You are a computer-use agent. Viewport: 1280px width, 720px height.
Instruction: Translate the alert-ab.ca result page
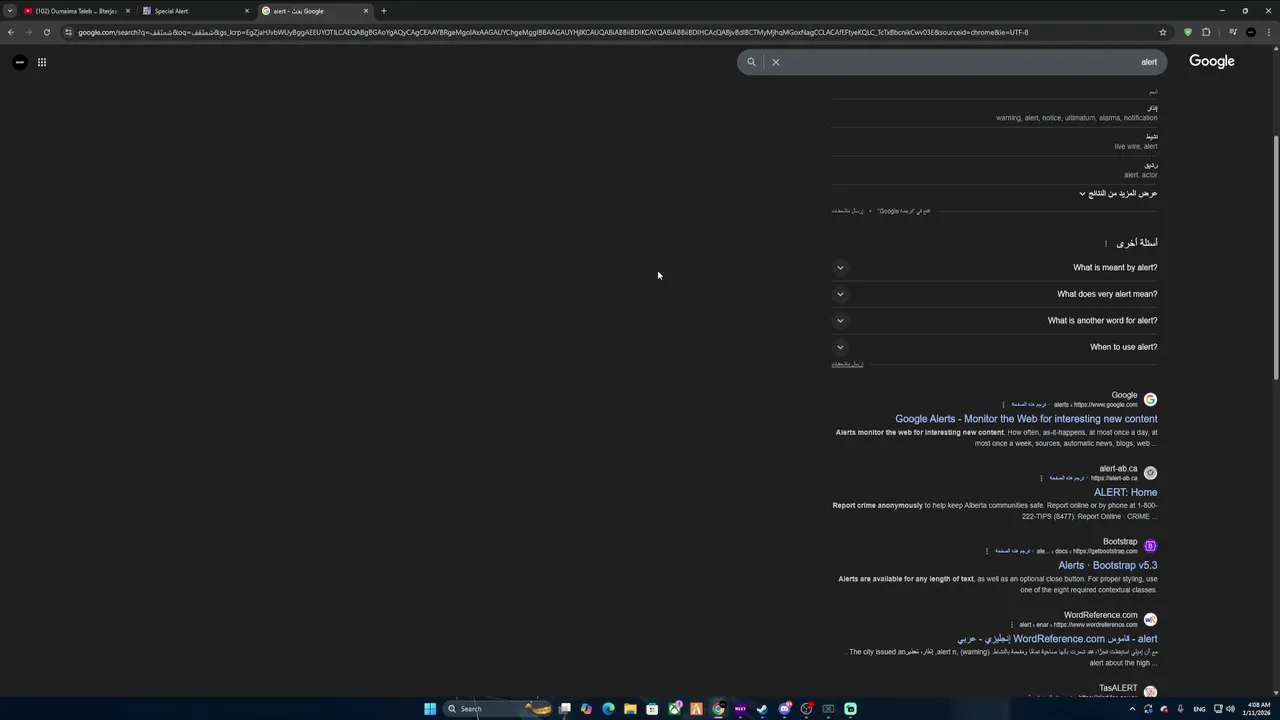(1067, 478)
